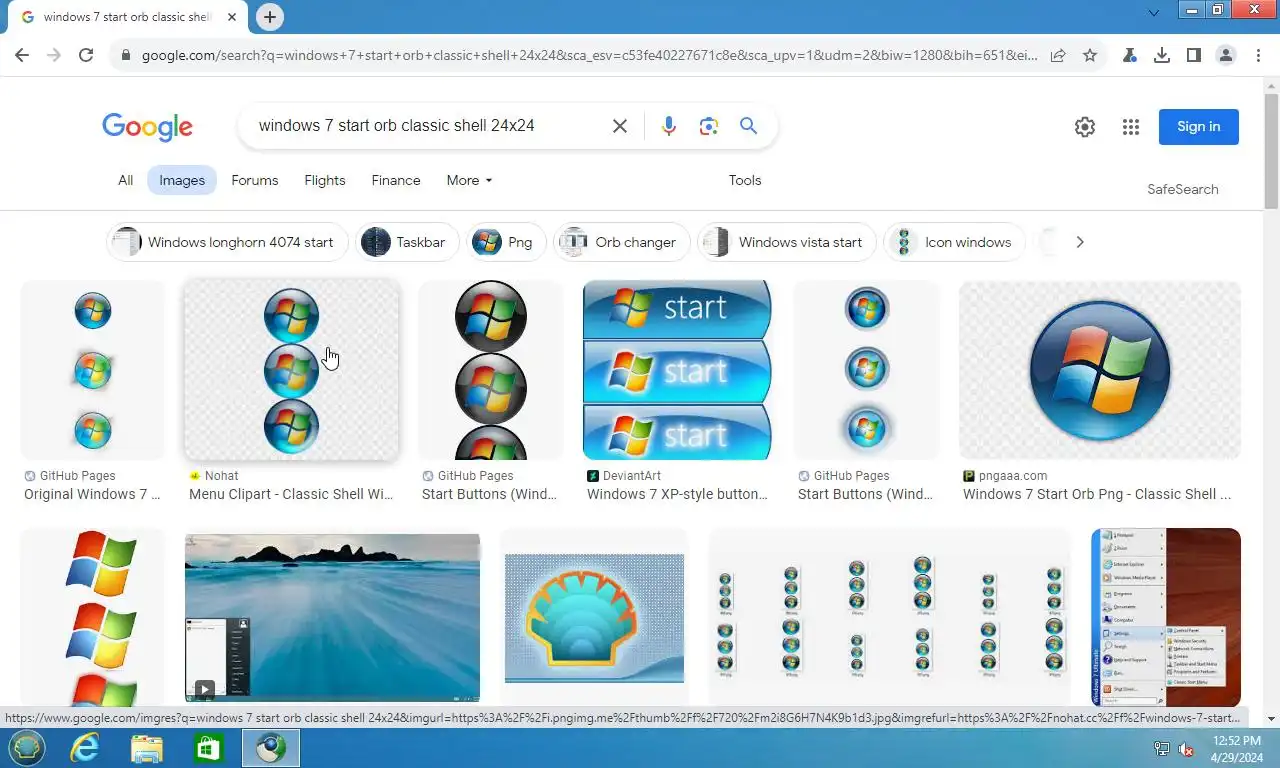Open the green taskbar application icon
Image resolution: width=1280 pixels, height=768 pixels.
[x=208, y=748]
